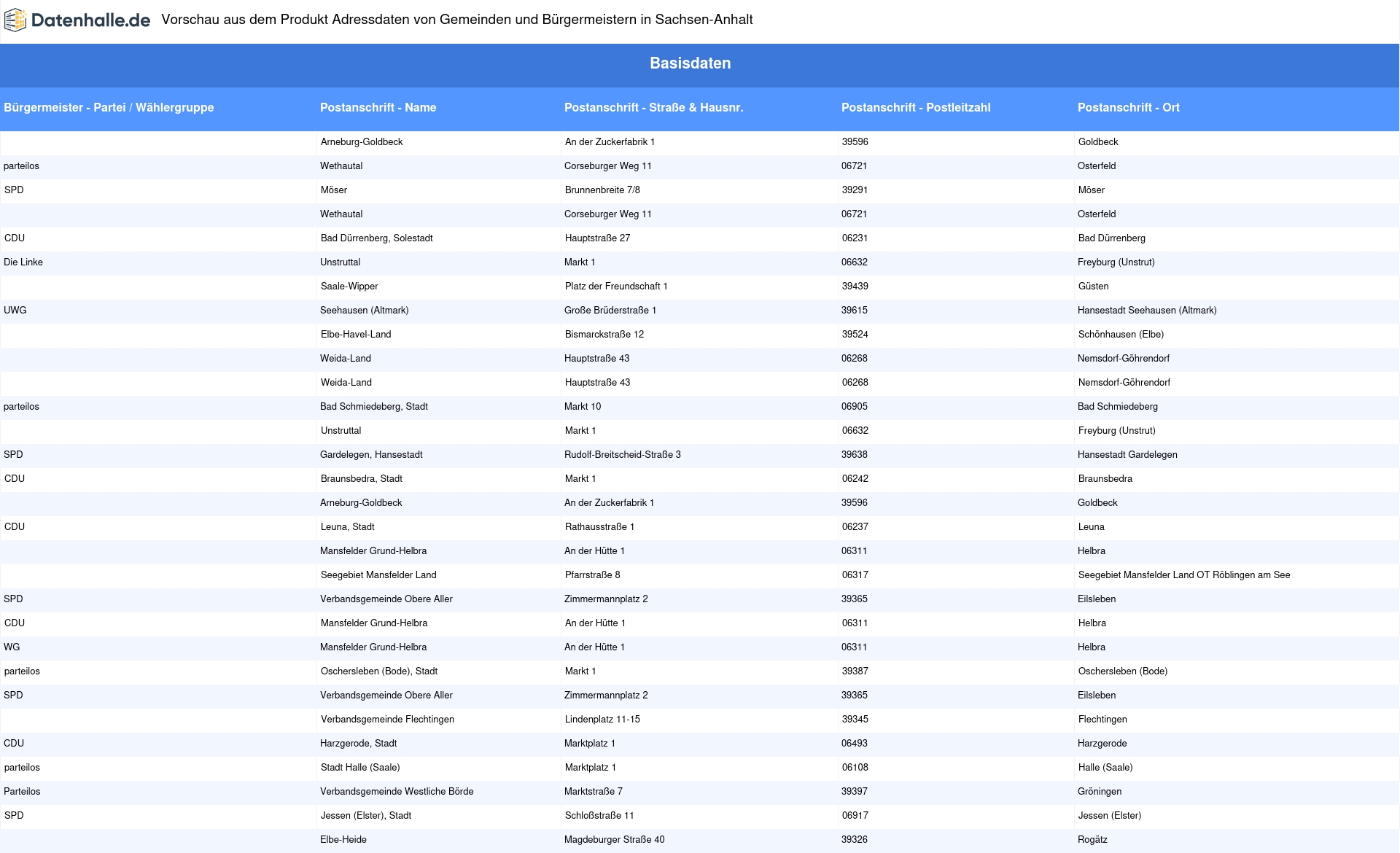Viewport: 1400px width, 853px height.
Task: Select Schloßstraße 11
Action: pyautogui.click(x=599, y=816)
